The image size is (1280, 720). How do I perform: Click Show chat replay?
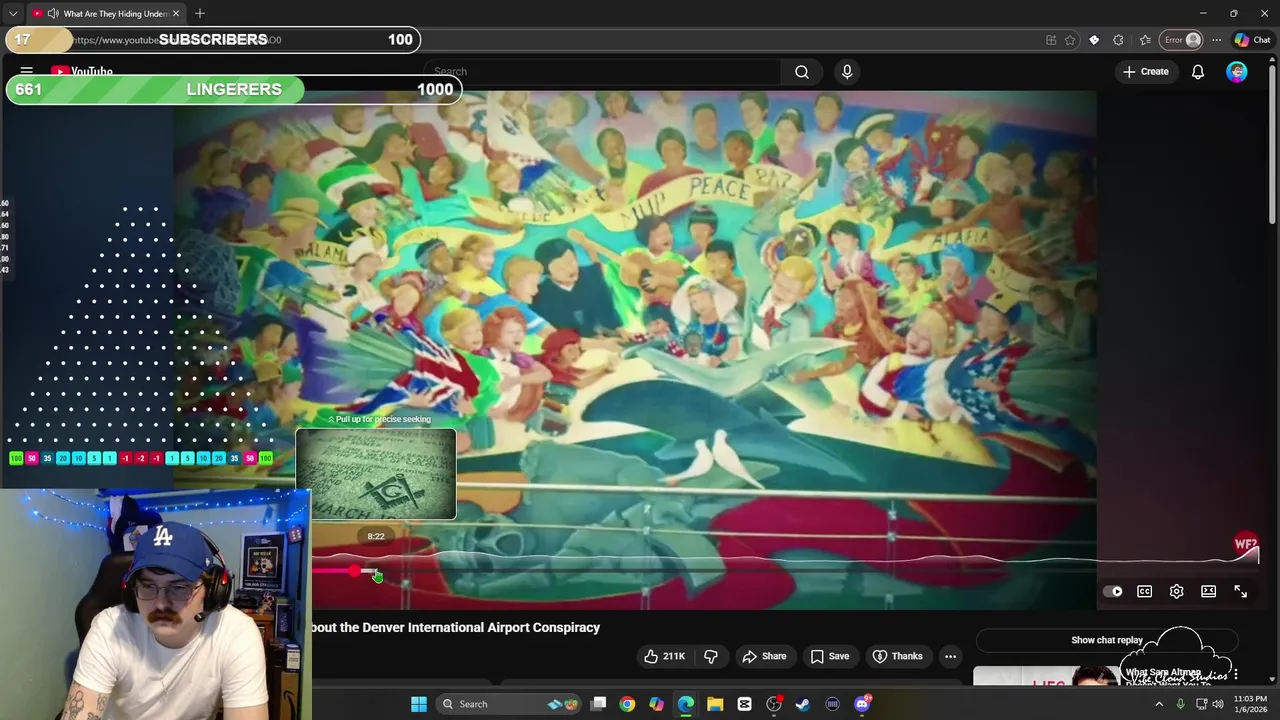click(1107, 640)
